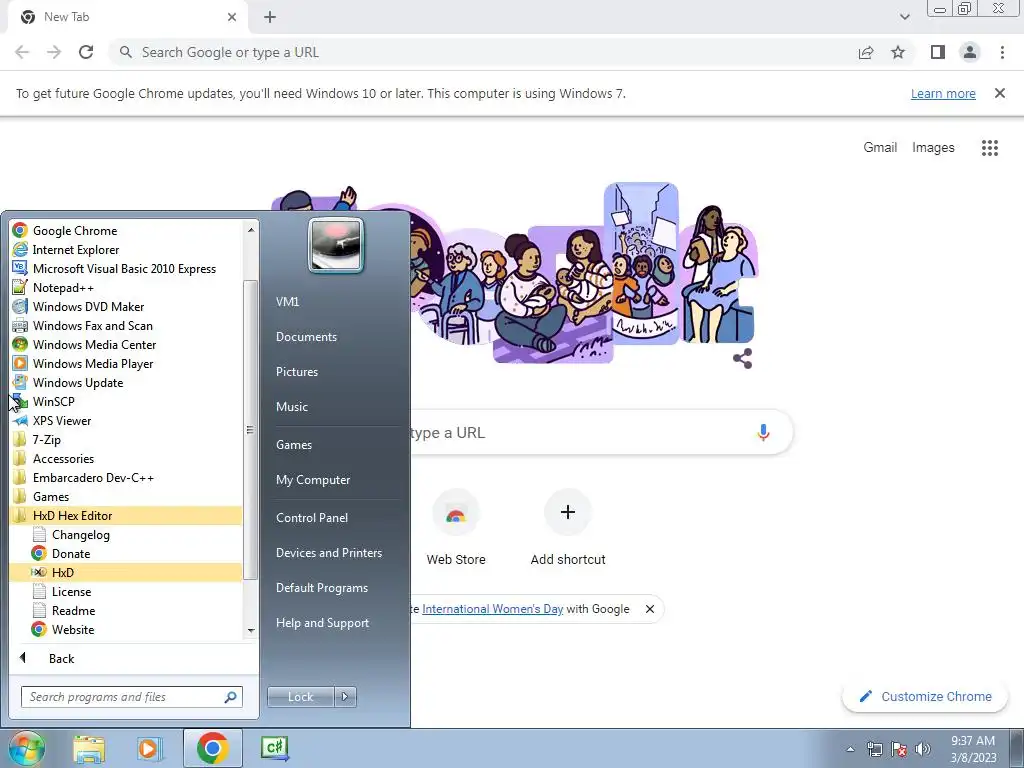1024x768 pixels.
Task: Click the volume speaker tray icon
Action: point(923,748)
